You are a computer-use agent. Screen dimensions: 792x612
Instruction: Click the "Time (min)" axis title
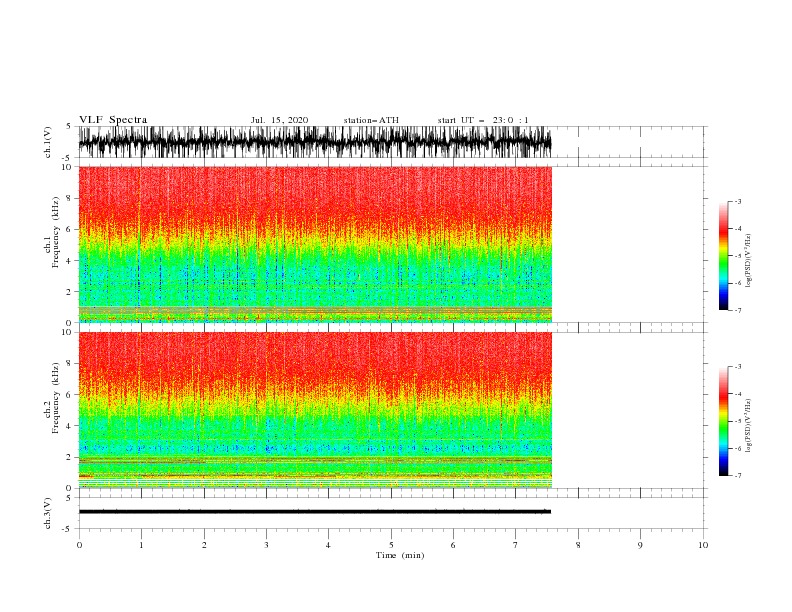[x=400, y=555]
